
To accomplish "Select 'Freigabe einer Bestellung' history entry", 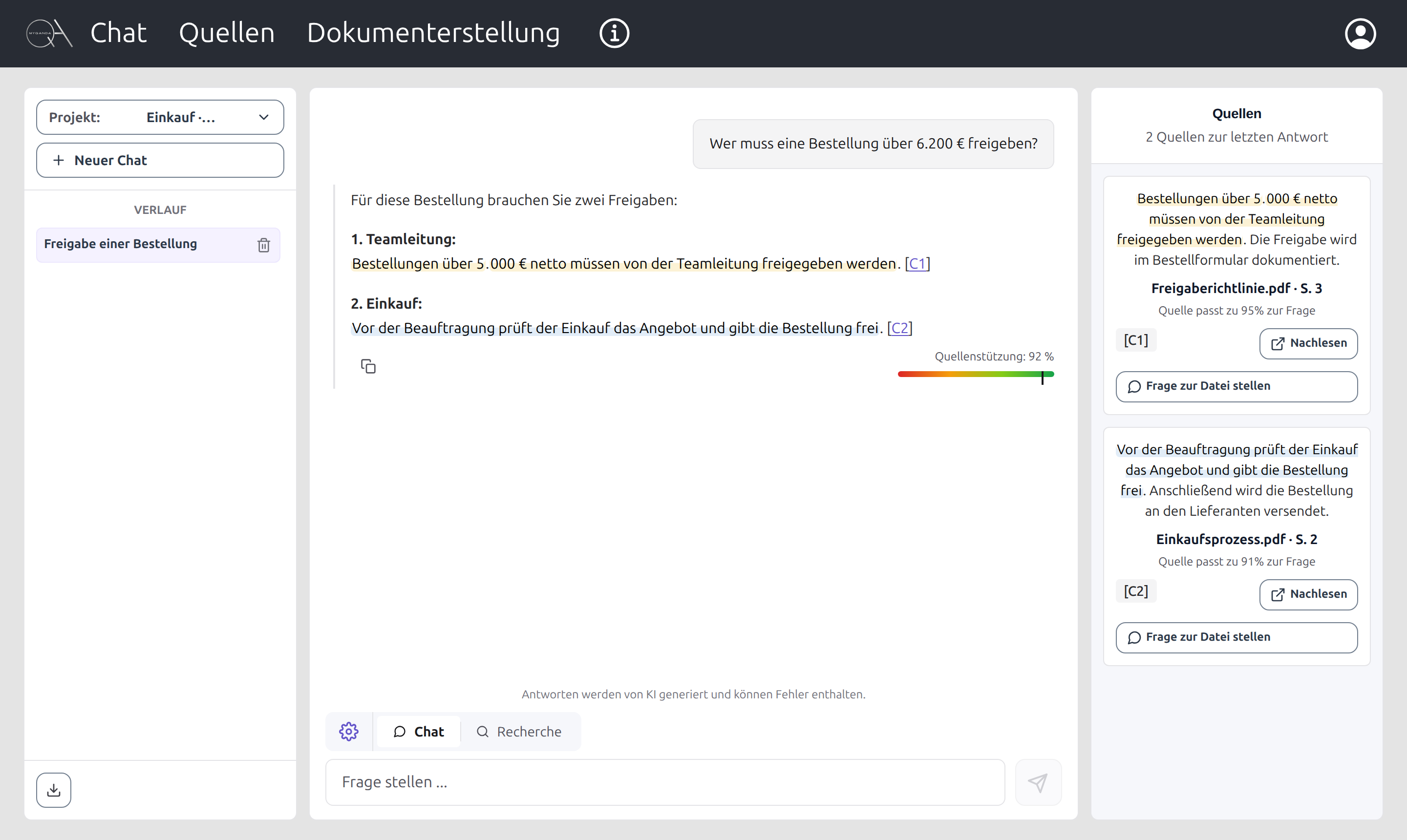I will click(158, 245).
